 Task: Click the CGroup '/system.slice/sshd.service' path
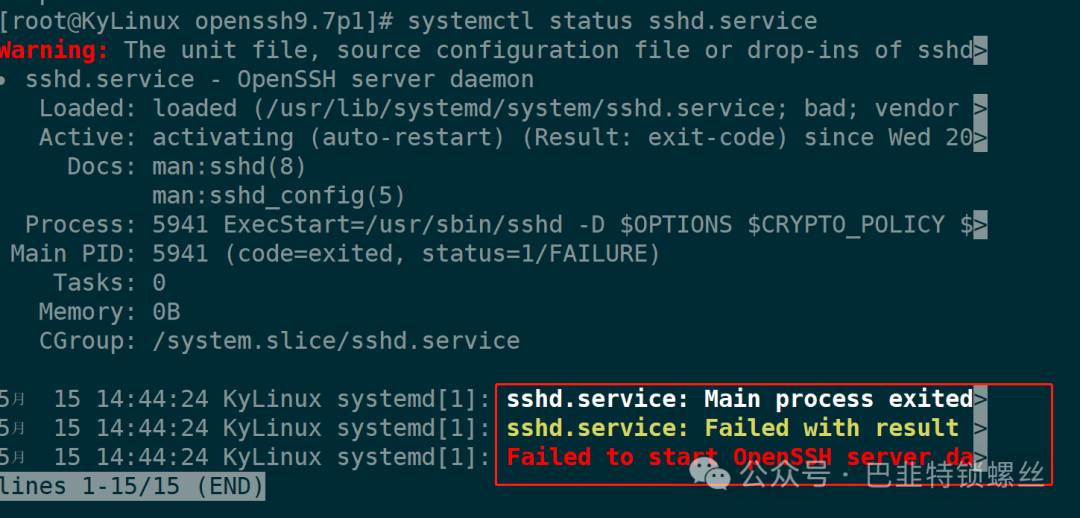[x=336, y=341]
